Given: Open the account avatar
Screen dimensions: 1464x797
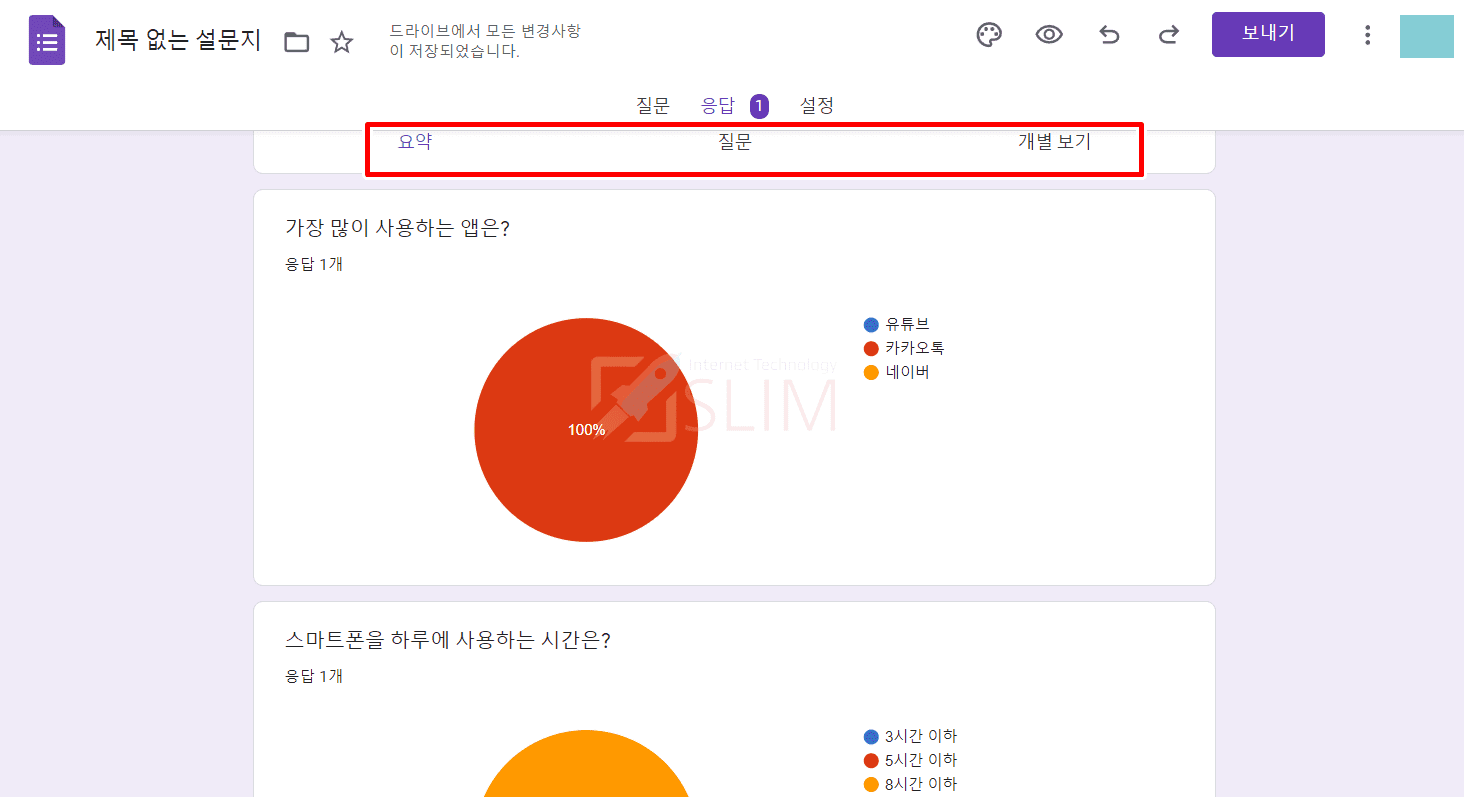Looking at the screenshot, I should point(1427,36).
